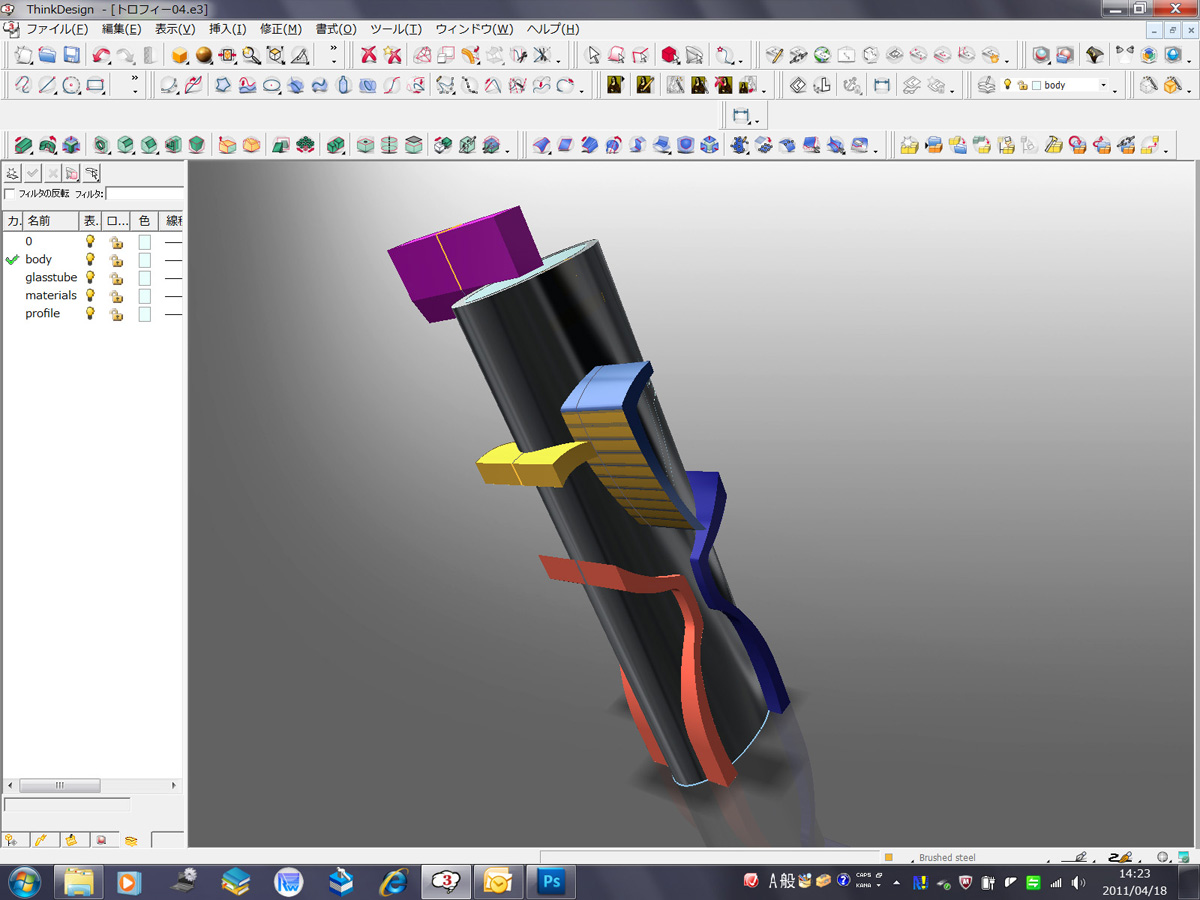Click the orange shaded cube icon
The height and width of the screenshot is (900, 1200).
point(180,55)
